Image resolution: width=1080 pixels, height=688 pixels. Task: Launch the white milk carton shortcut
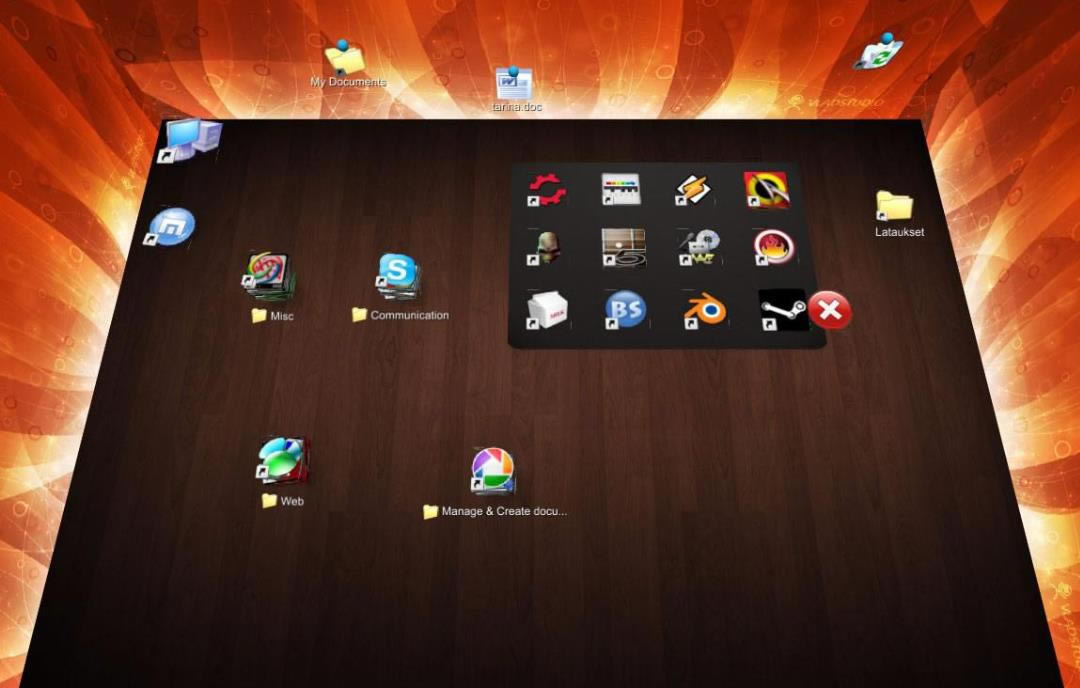click(x=548, y=311)
